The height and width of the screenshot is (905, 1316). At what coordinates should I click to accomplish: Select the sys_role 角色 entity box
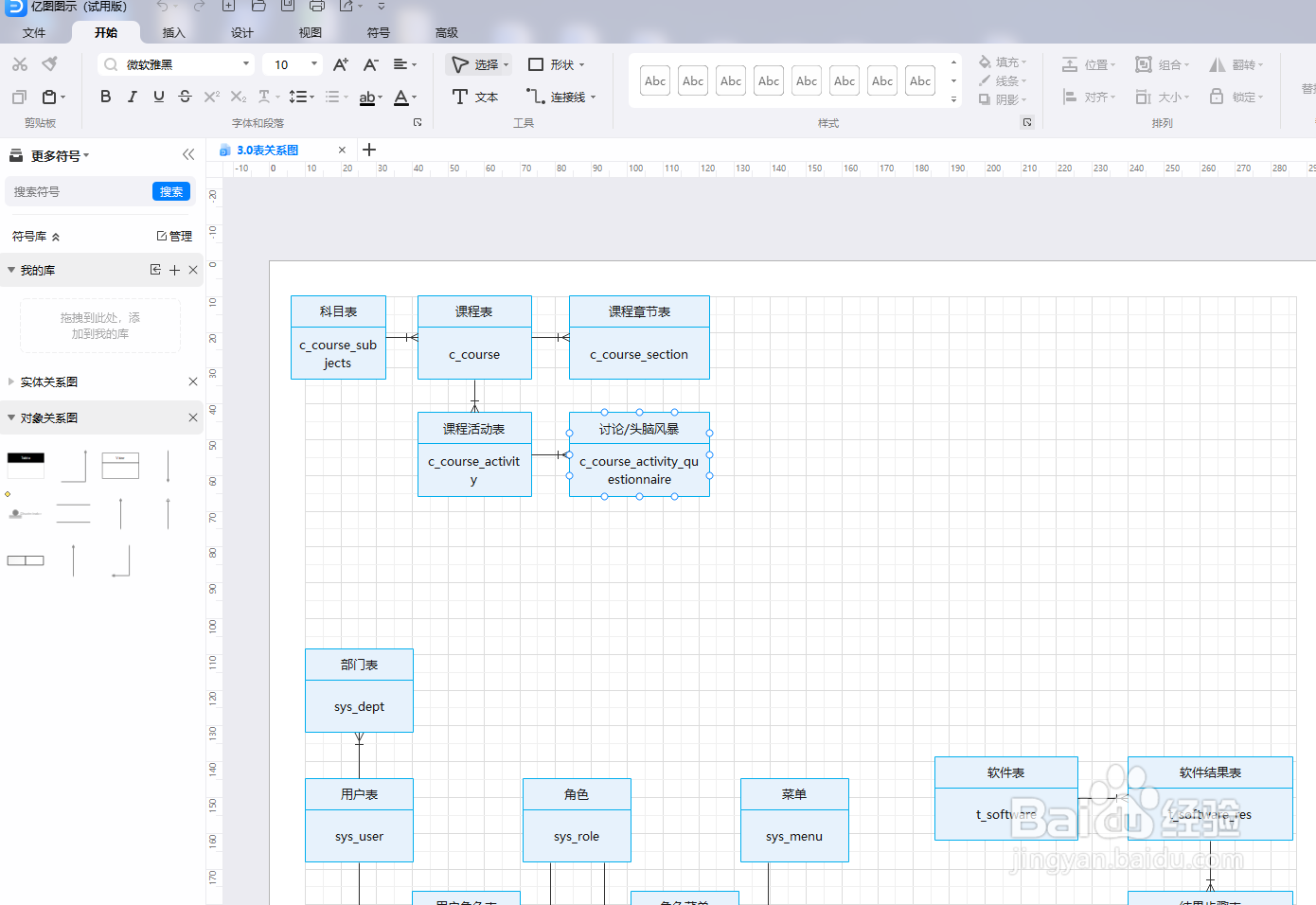[x=577, y=820]
